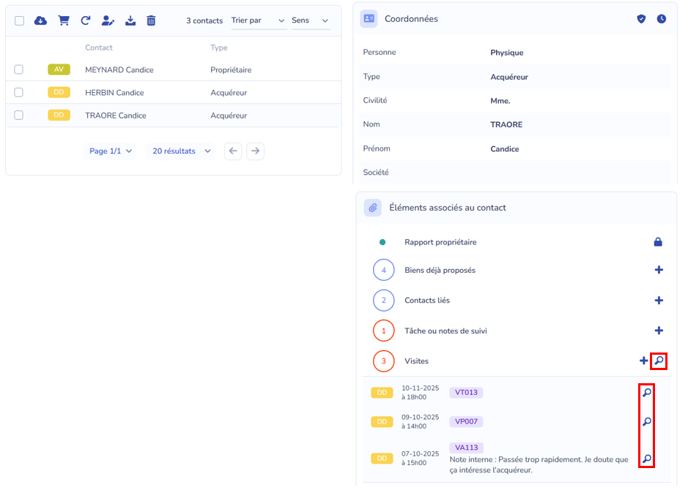688x490 pixels.
Task: Click the Contacts liés count badge
Action: (383, 300)
